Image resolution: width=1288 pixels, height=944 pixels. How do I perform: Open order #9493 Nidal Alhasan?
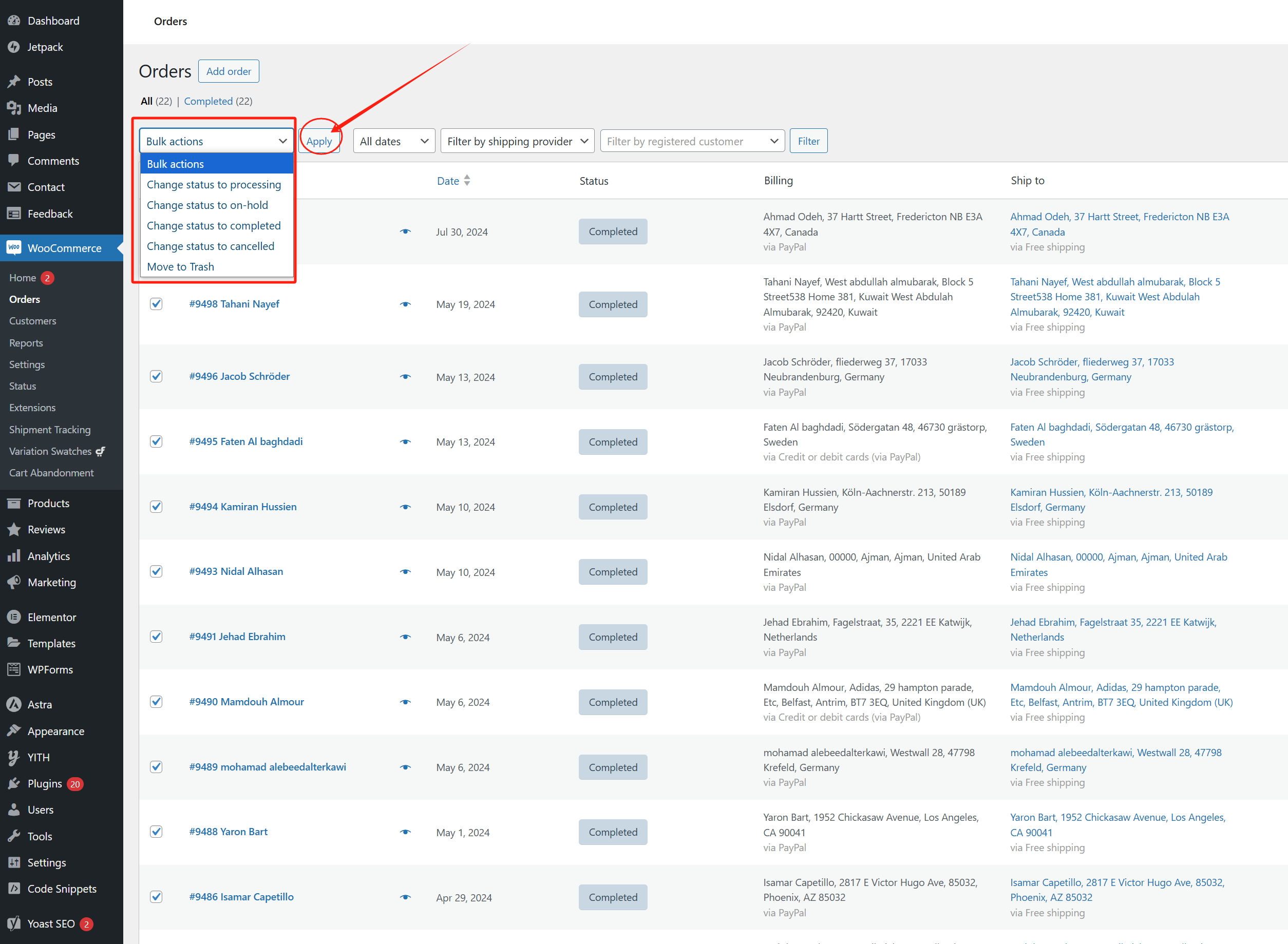(x=236, y=571)
